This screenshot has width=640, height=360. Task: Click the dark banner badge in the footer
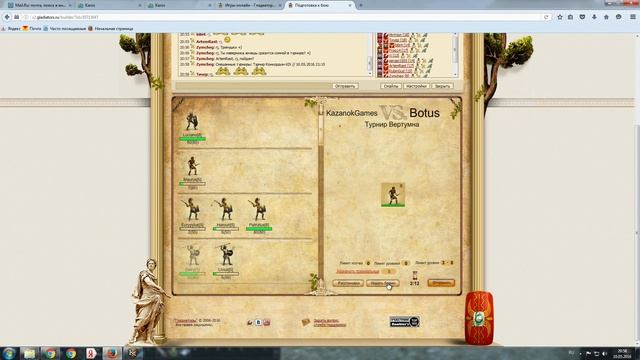(x=404, y=322)
